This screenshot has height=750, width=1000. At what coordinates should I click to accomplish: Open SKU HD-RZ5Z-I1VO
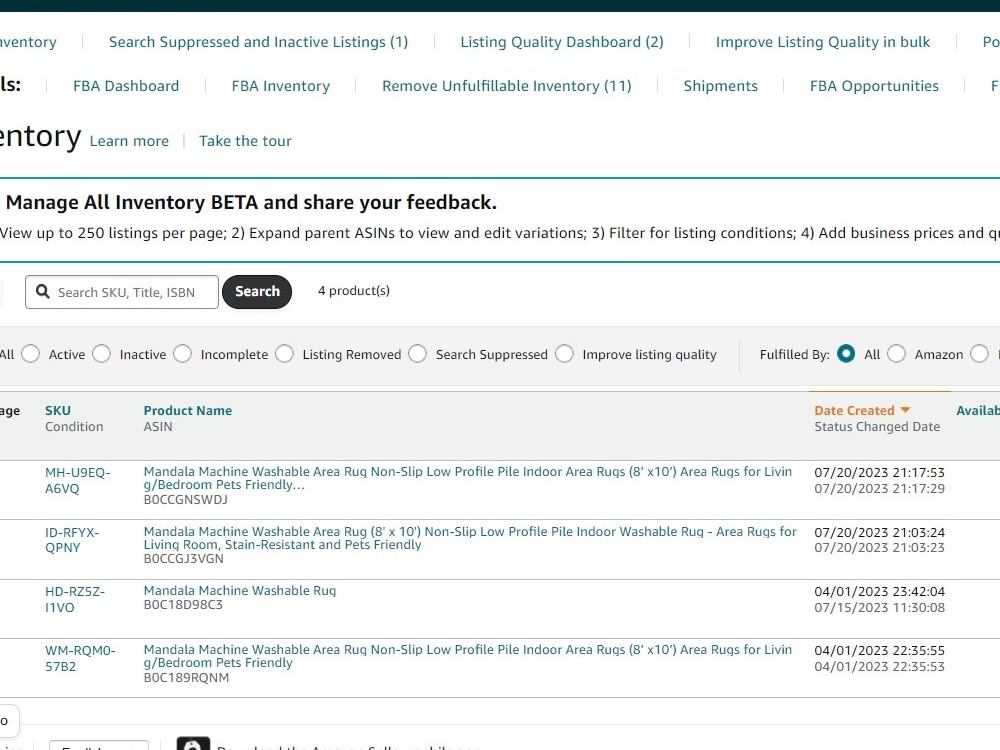coord(75,599)
